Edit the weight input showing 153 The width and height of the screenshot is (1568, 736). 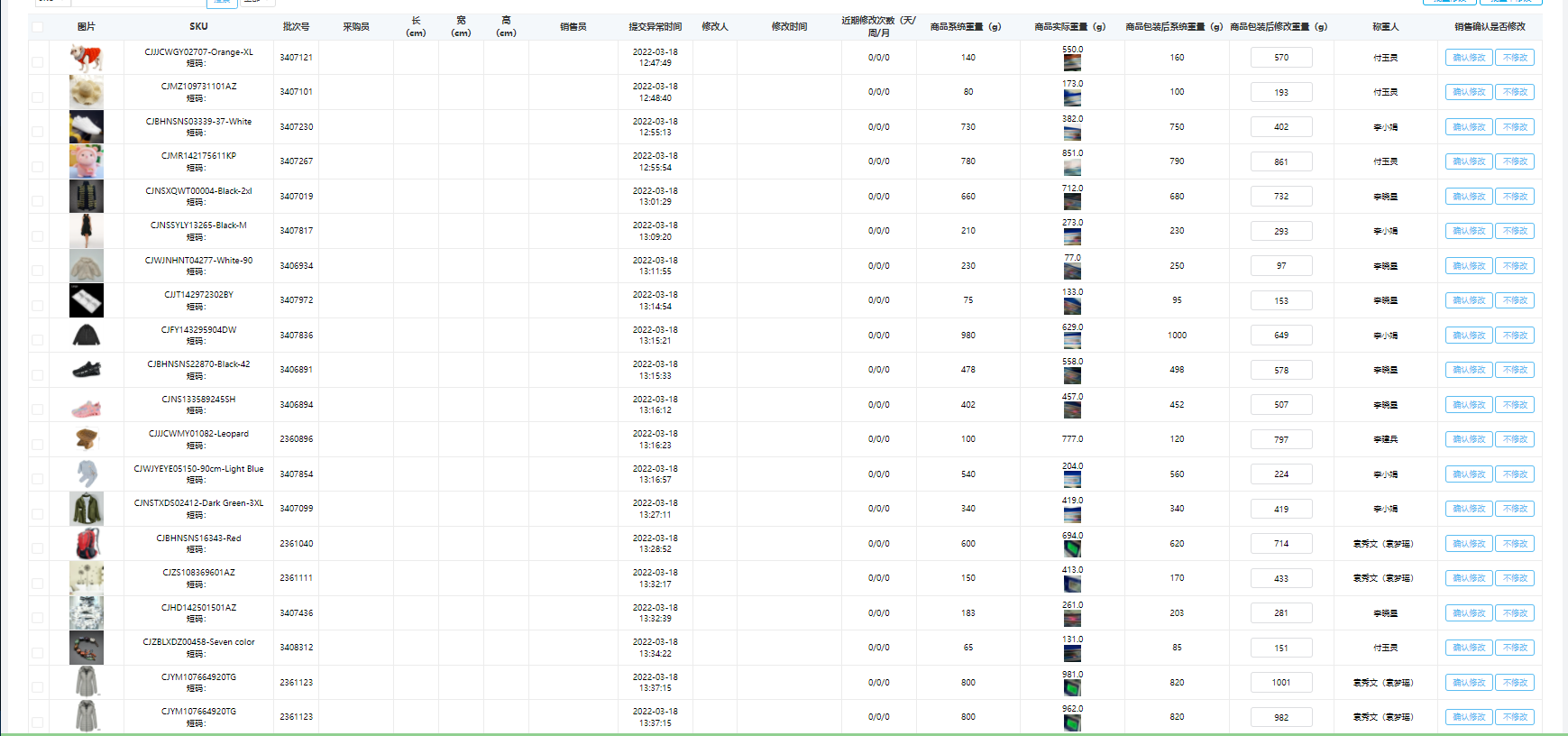coord(1281,300)
